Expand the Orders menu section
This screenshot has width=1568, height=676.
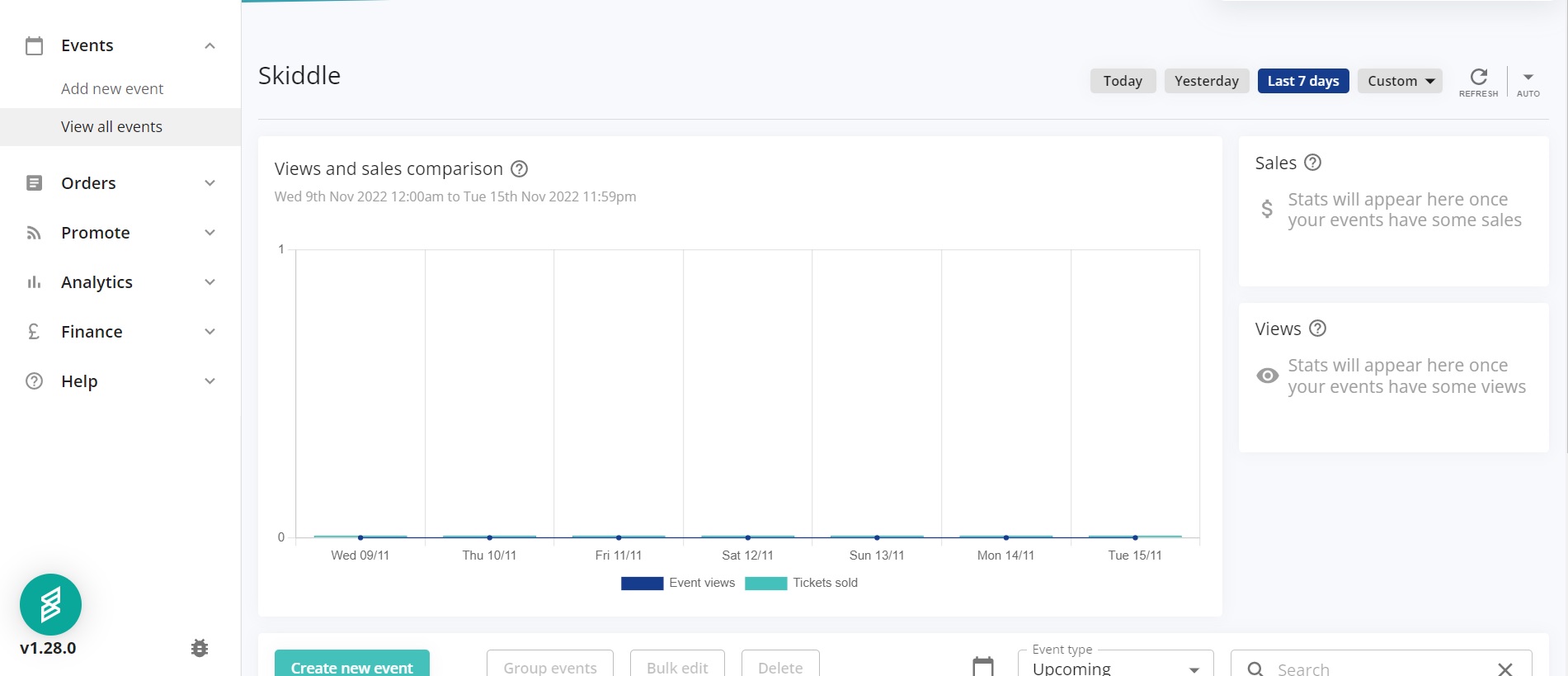(210, 183)
